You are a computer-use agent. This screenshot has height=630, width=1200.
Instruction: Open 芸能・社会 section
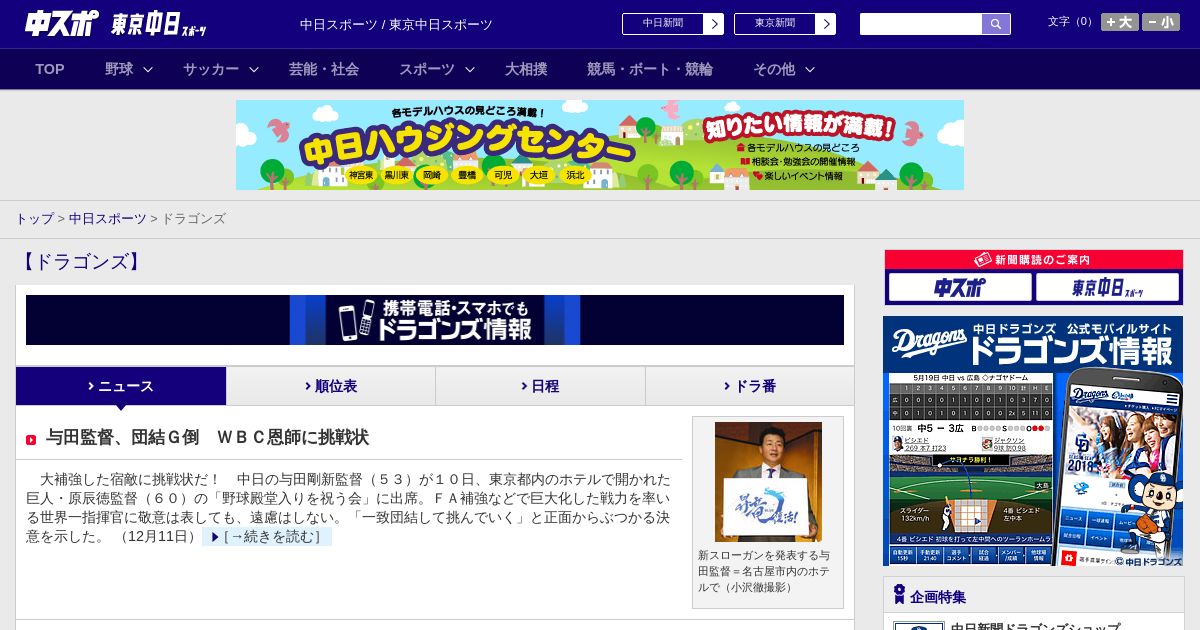(324, 69)
